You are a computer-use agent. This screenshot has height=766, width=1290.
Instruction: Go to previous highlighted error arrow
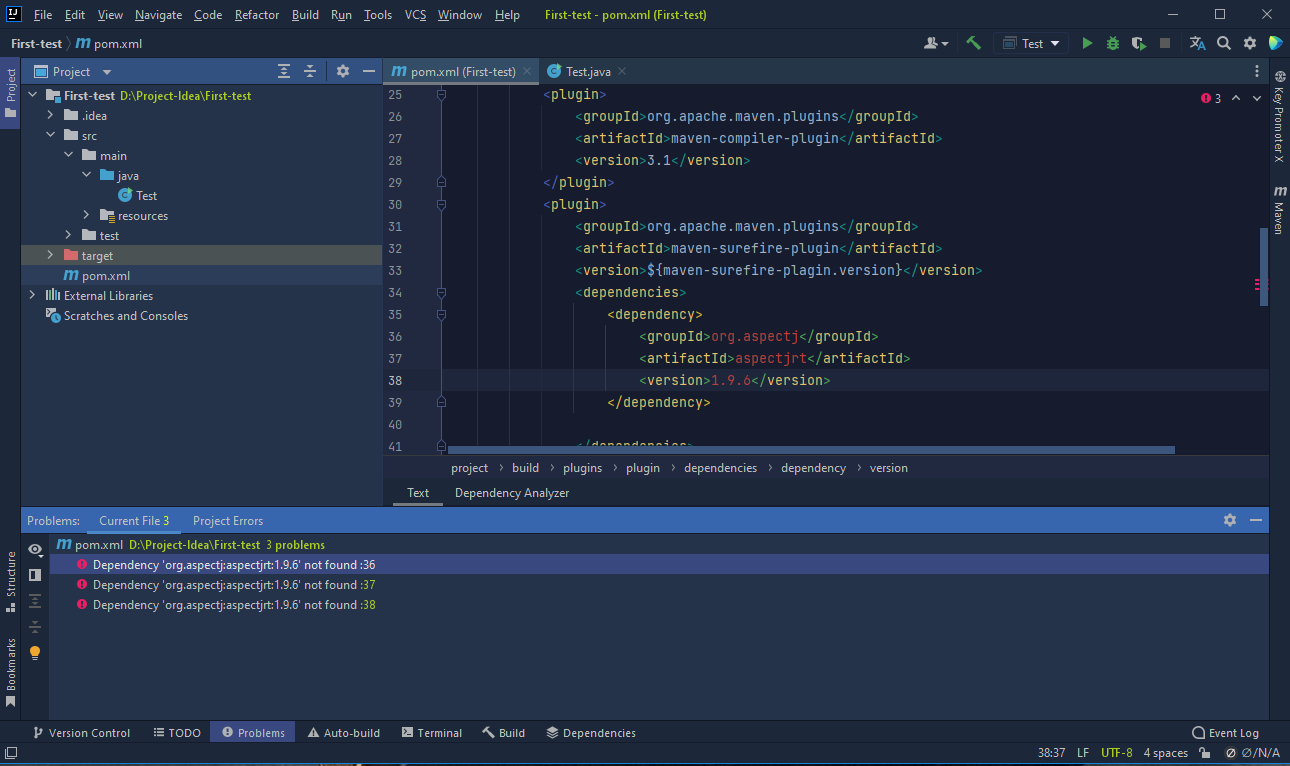tap(1236, 98)
